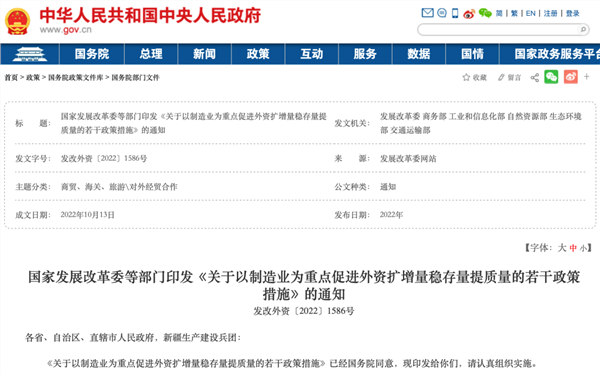Open the mobile phone version icon
This screenshot has height=374, width=600.
[455, 13]
